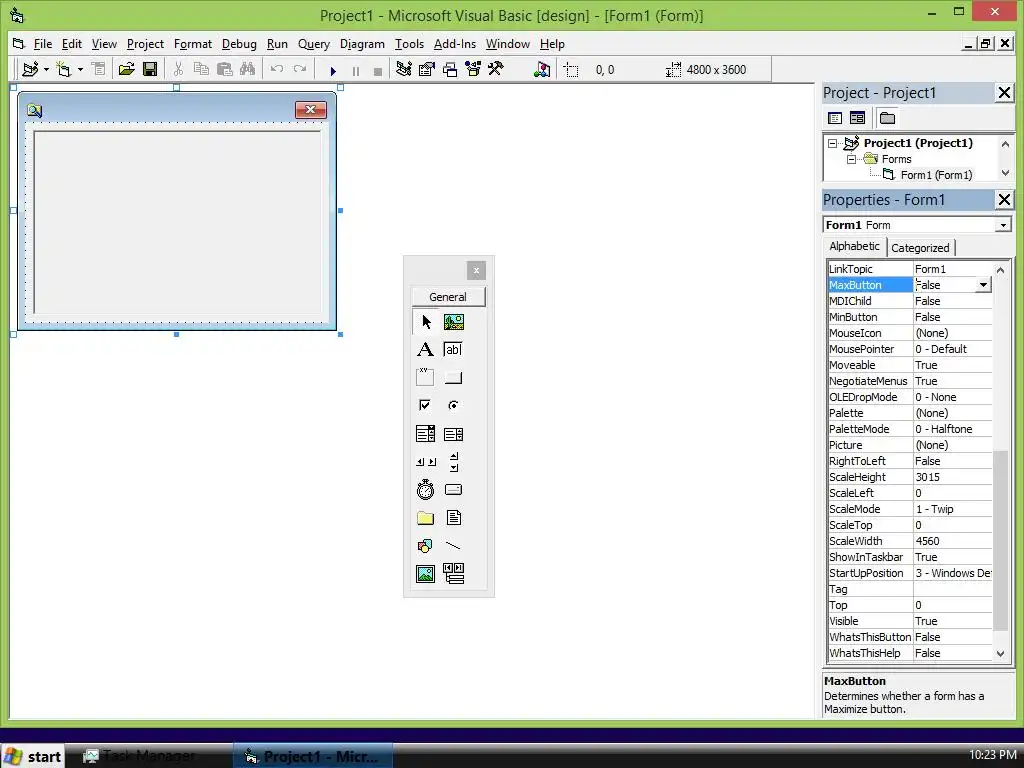This screenshot has height=768, width=1024.
Task: Select the Pointer tool in the toolbox
Action: coord(426,322)
